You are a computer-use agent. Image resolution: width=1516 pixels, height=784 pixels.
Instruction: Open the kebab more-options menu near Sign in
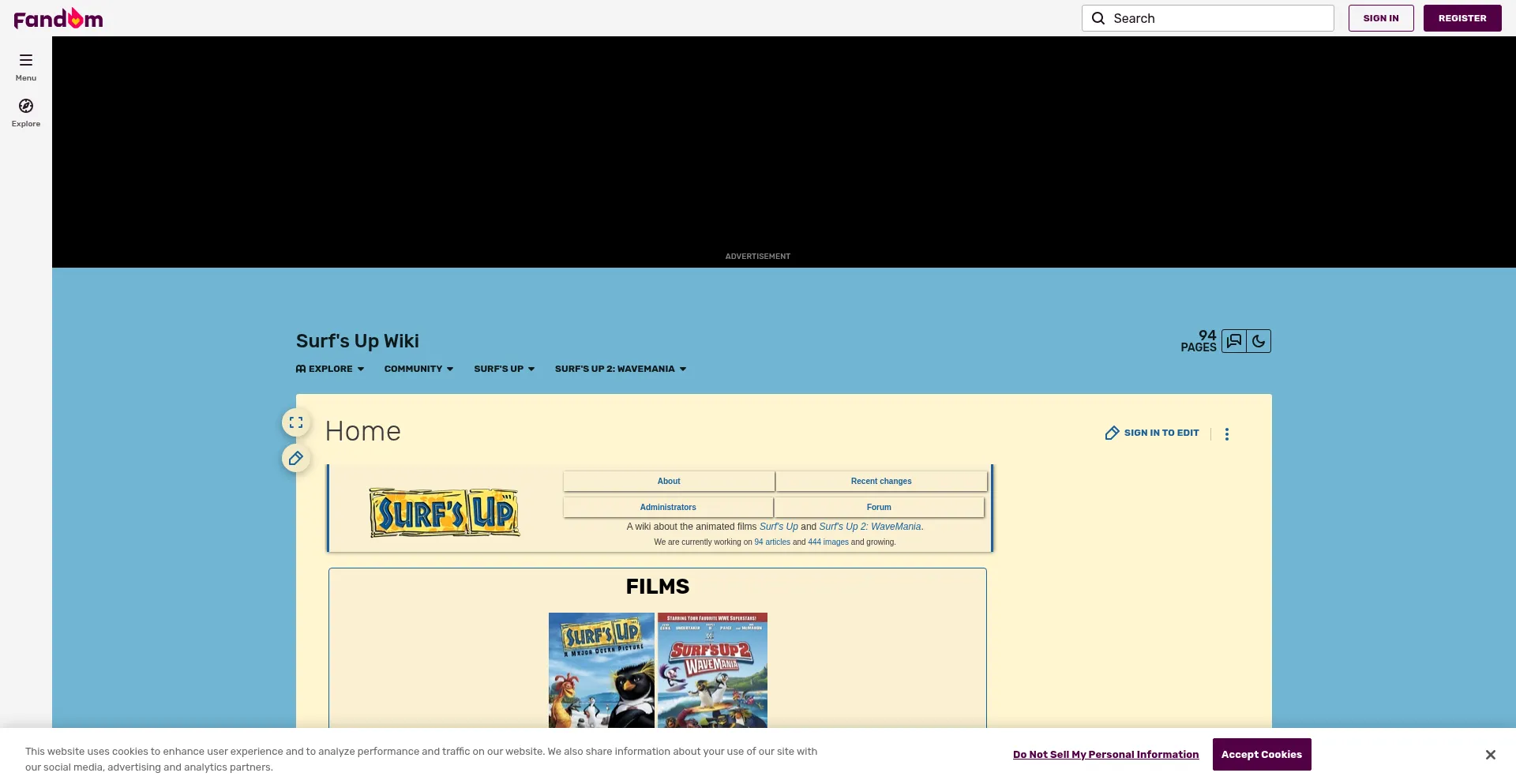click(1227, 433)
